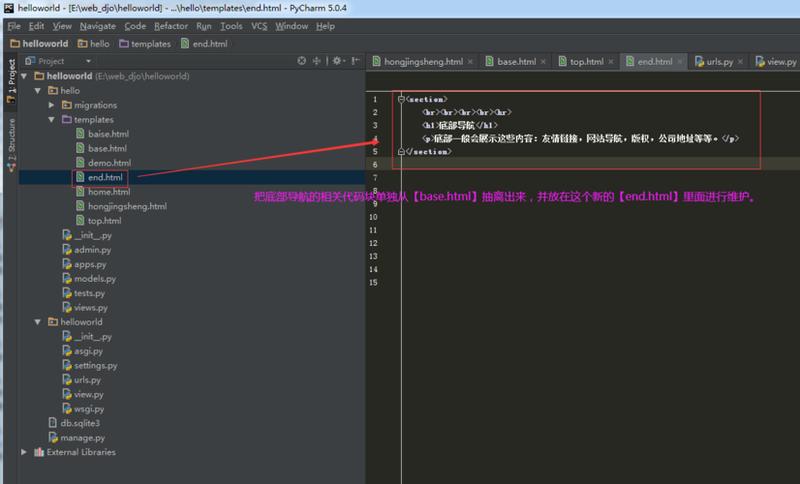Toggle the 1: Project side tab
This screenshot has height=484, width=800.
coord(11,81)
